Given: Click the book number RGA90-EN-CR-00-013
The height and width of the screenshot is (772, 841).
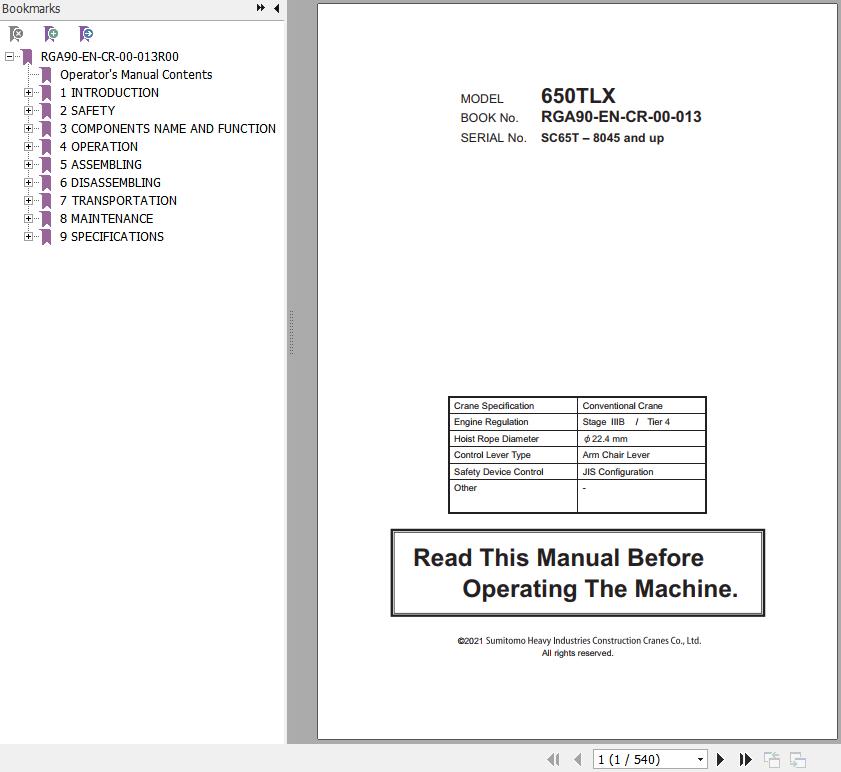Looking at the screenshot, I should click(x=621, y=117).
